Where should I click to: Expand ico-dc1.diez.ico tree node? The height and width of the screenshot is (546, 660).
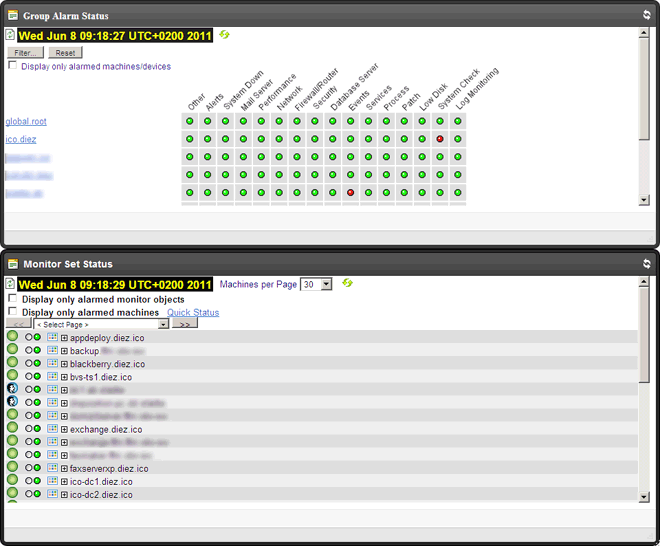64,482
